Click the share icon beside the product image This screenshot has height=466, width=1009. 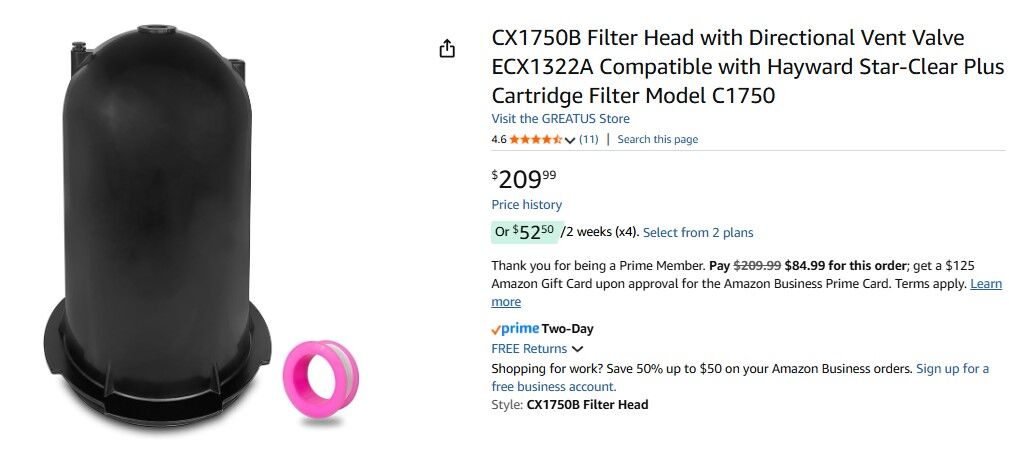[447, 49]
